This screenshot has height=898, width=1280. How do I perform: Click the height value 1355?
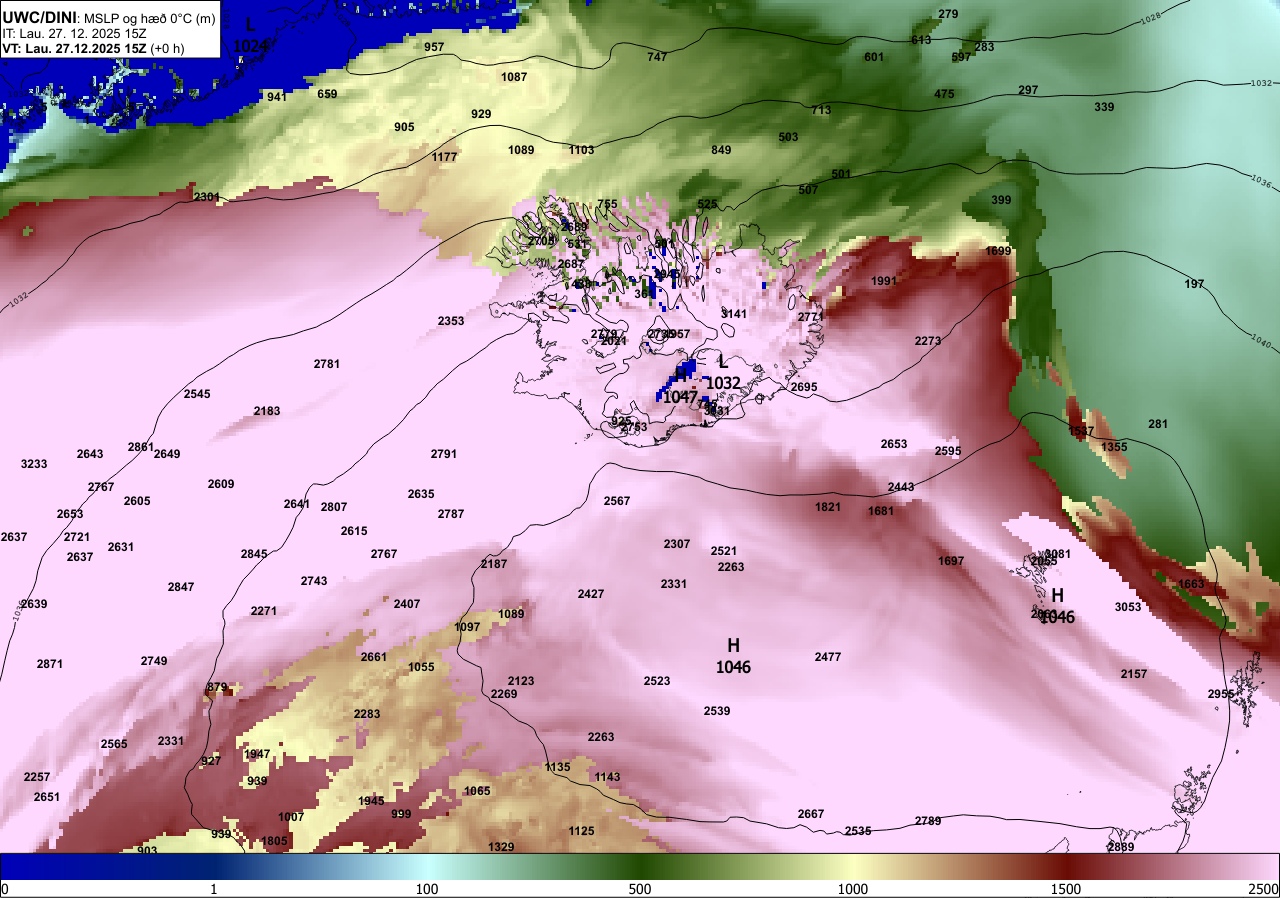(x=1114, y=447)
